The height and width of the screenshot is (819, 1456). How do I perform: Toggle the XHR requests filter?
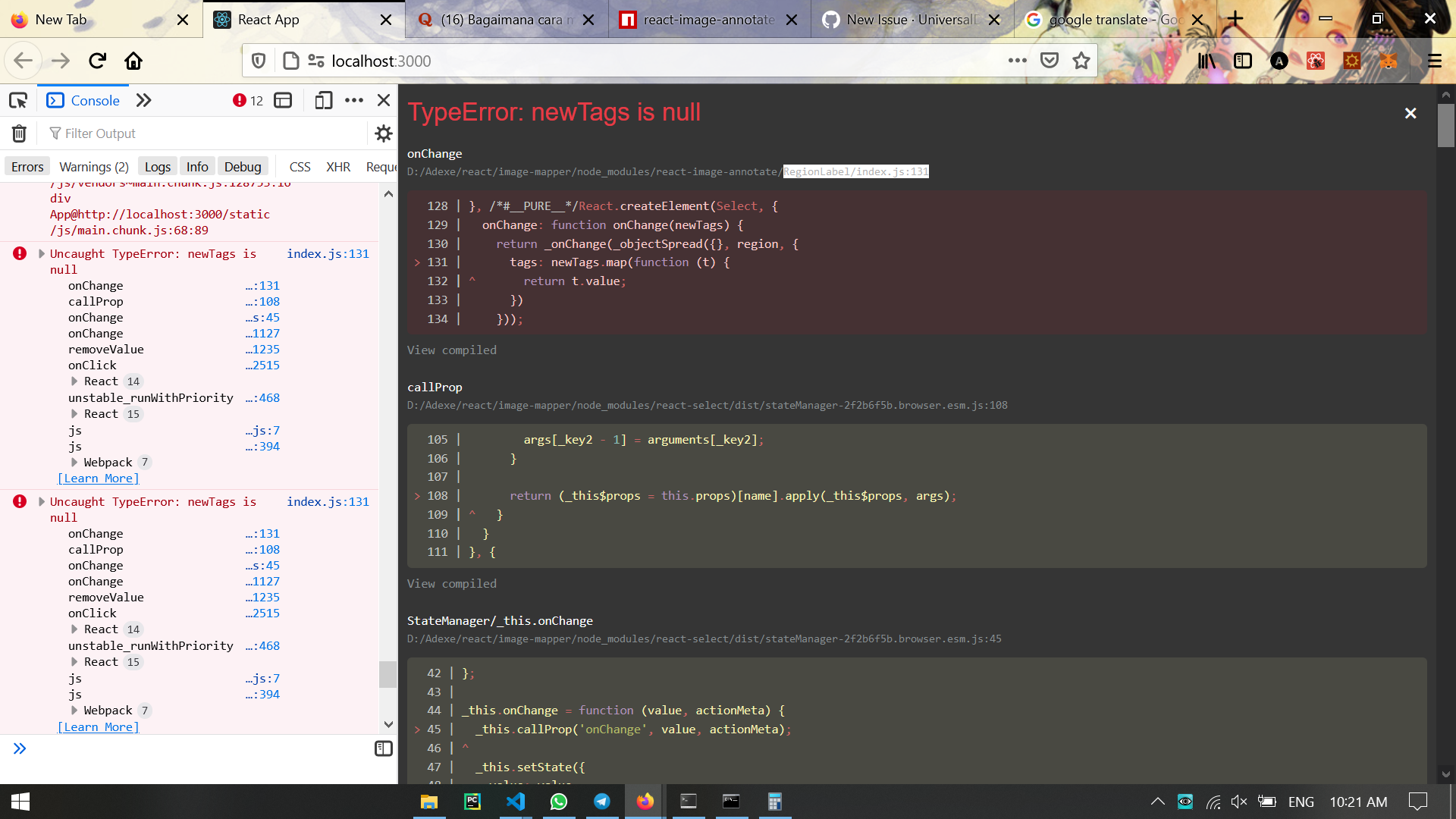pos(338,166)
